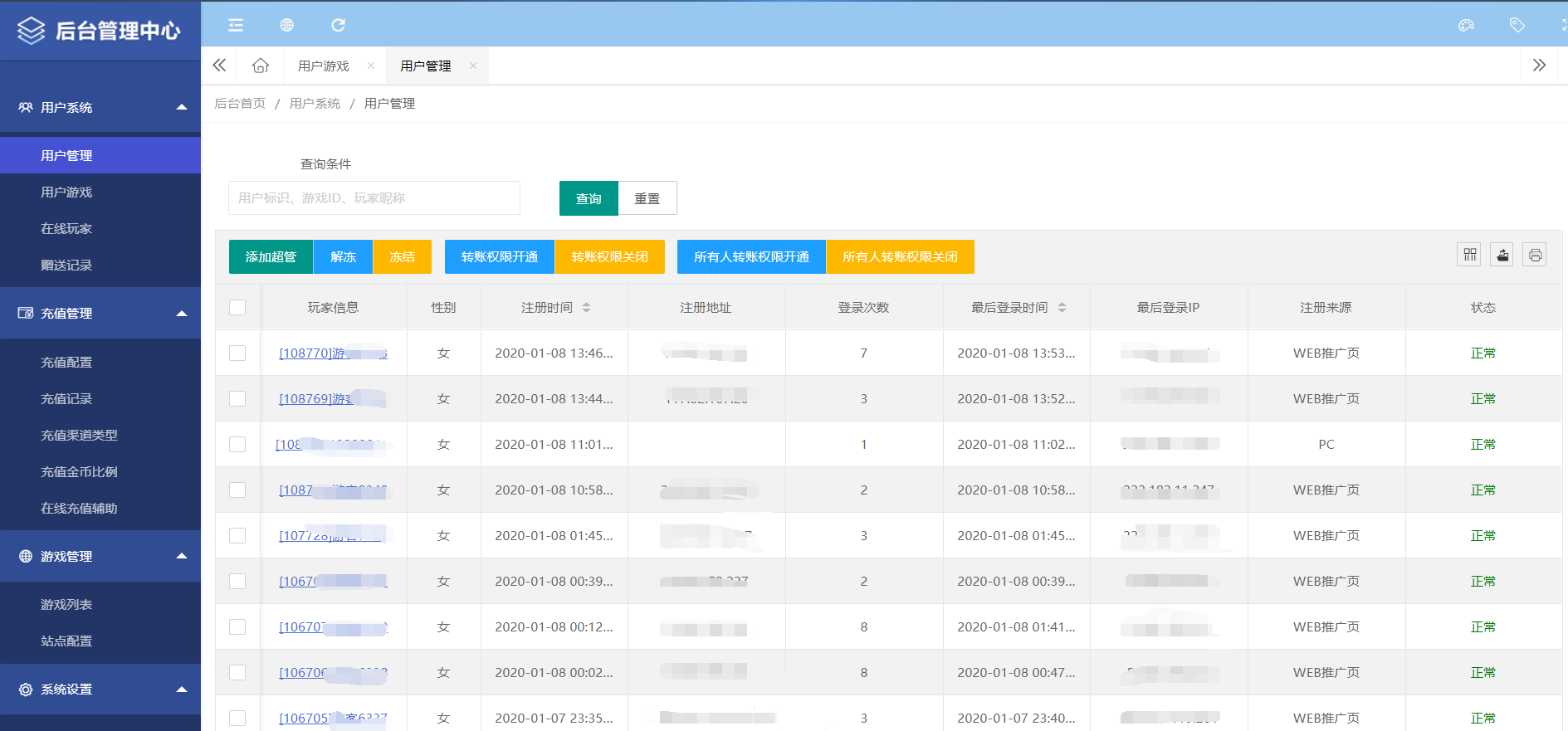Image resolution: width=1568 pixels, height=731 pixels.
Task: Go to 后台首页 breadcrumb
Action: [x=240, y=104]
